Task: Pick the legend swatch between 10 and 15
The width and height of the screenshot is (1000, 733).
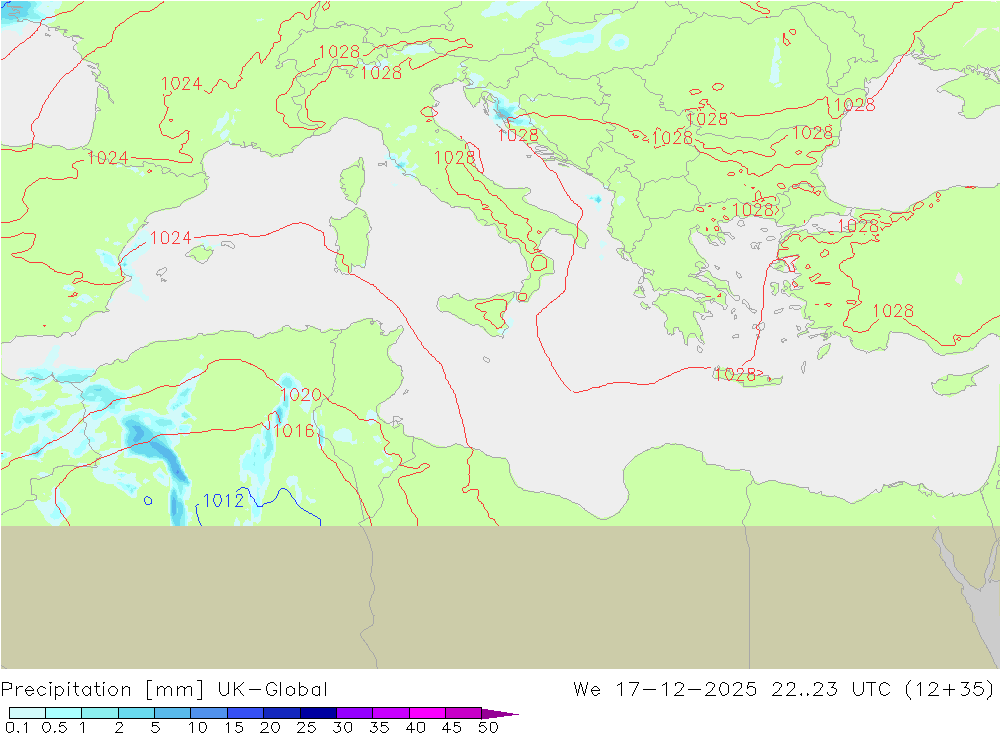Action: pyautogui.click(x=209, y=713)
